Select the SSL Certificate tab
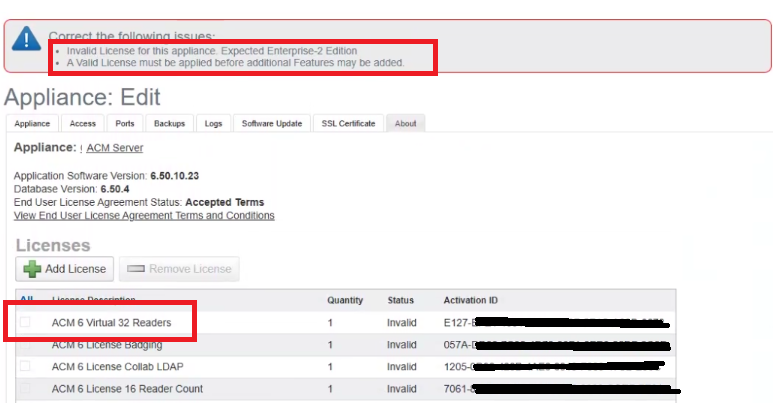The image size is (773, 403). 348,124
